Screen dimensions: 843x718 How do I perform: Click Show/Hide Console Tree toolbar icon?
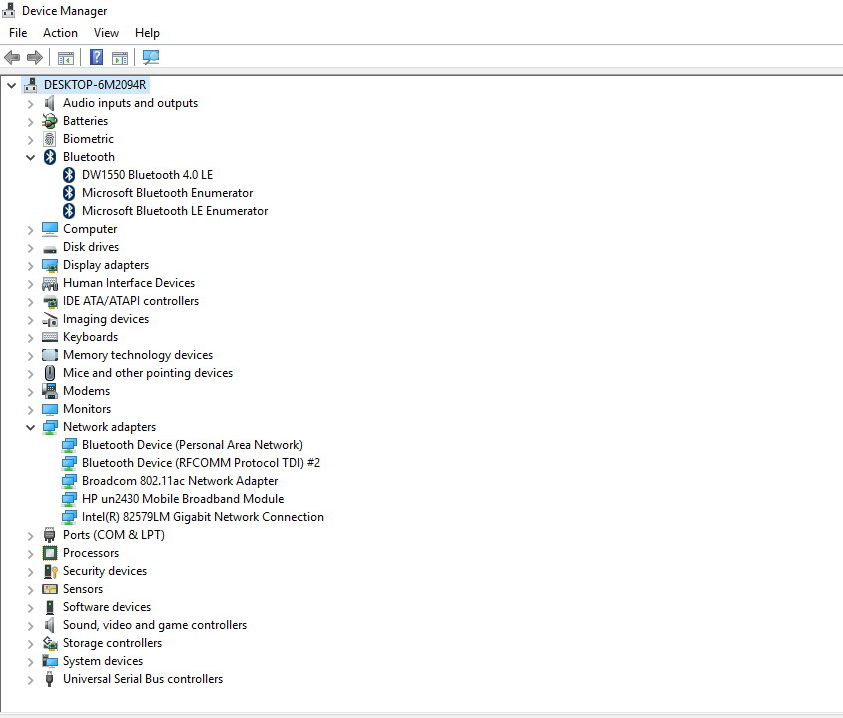pyautogui.click(x=66, y=58)
